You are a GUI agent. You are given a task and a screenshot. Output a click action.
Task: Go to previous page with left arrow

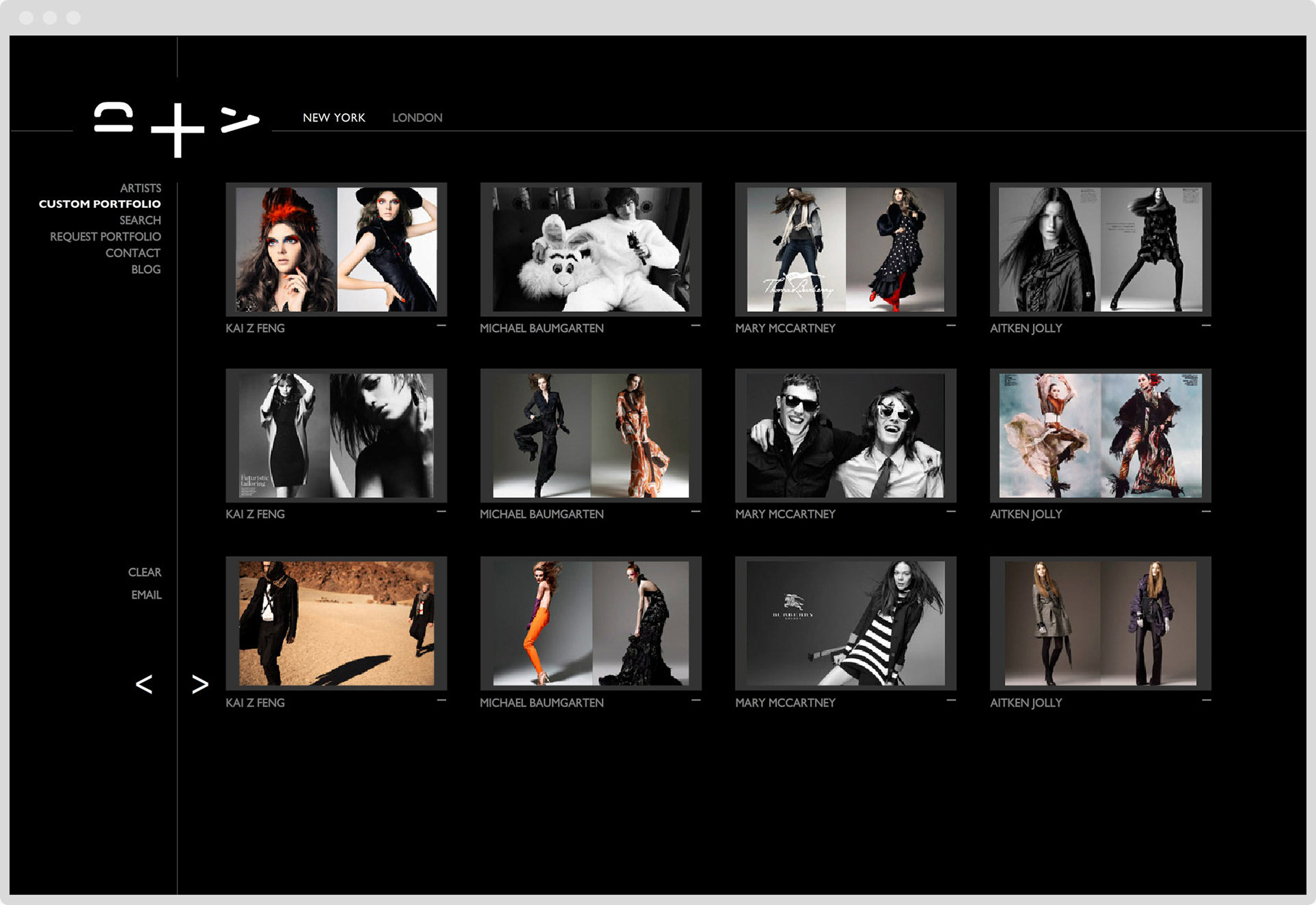pos(144,684)
